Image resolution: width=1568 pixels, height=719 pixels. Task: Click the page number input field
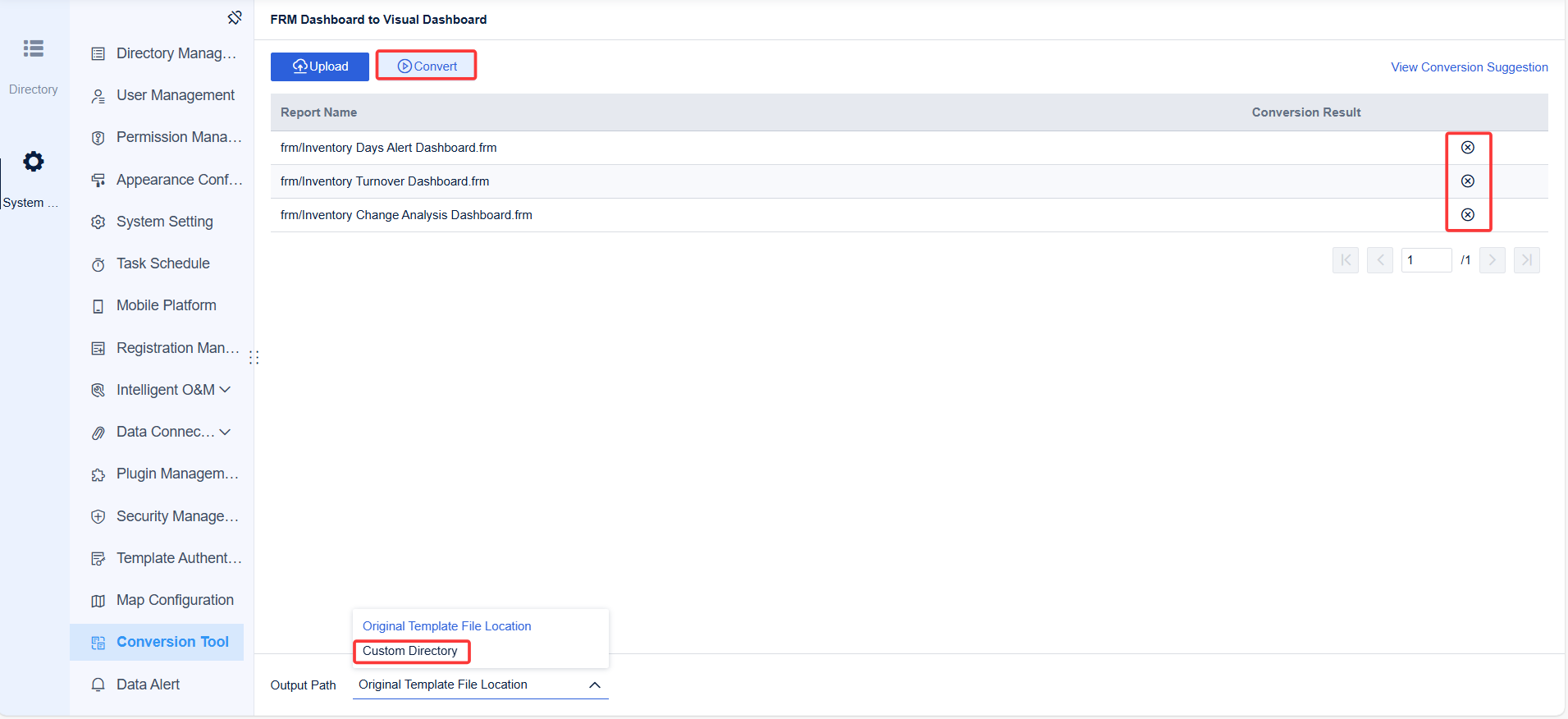[x=1427, y=260]
